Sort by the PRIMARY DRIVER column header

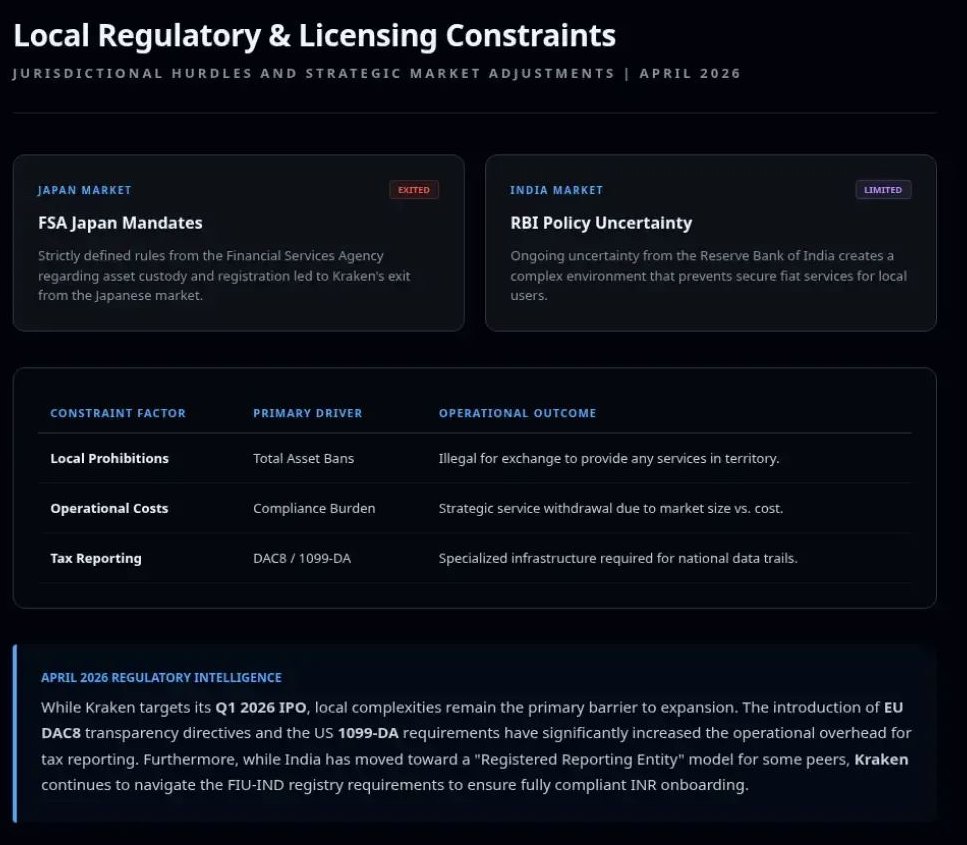tap(307, 413)
